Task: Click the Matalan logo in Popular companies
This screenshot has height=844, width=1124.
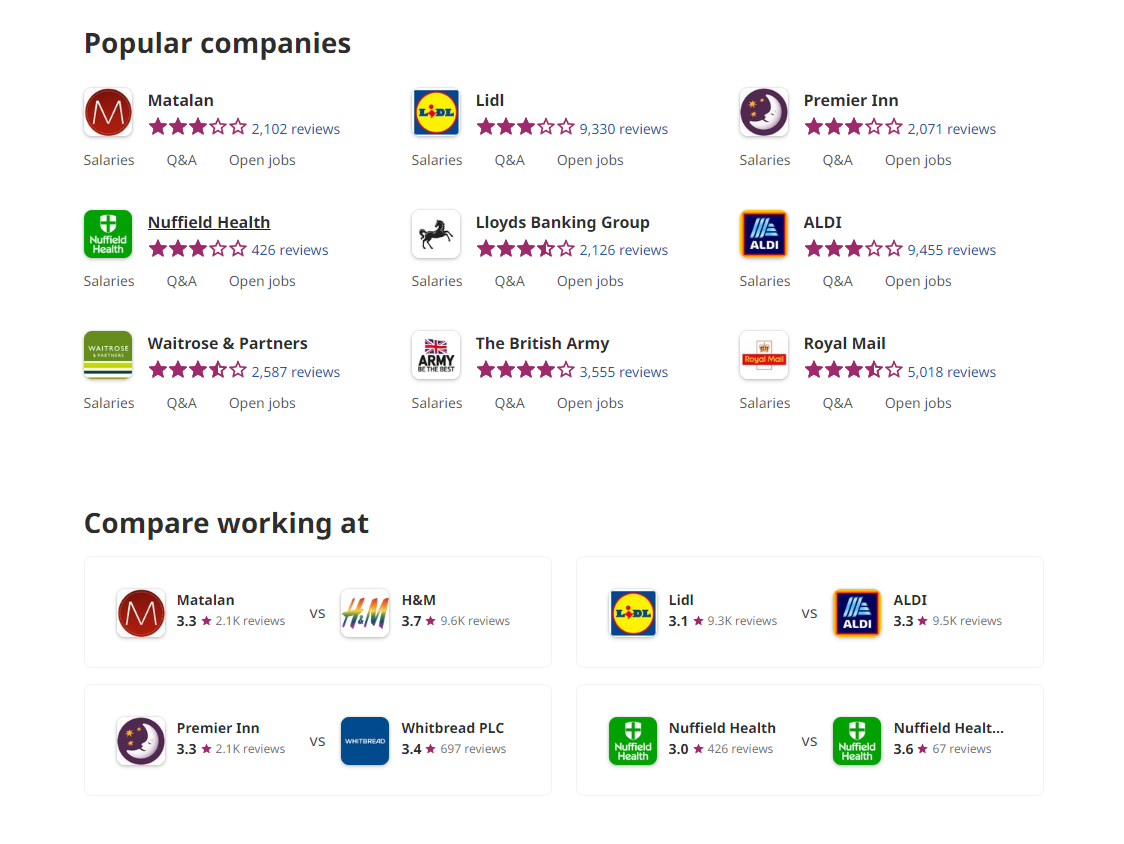Action: [x=108, y=112]
